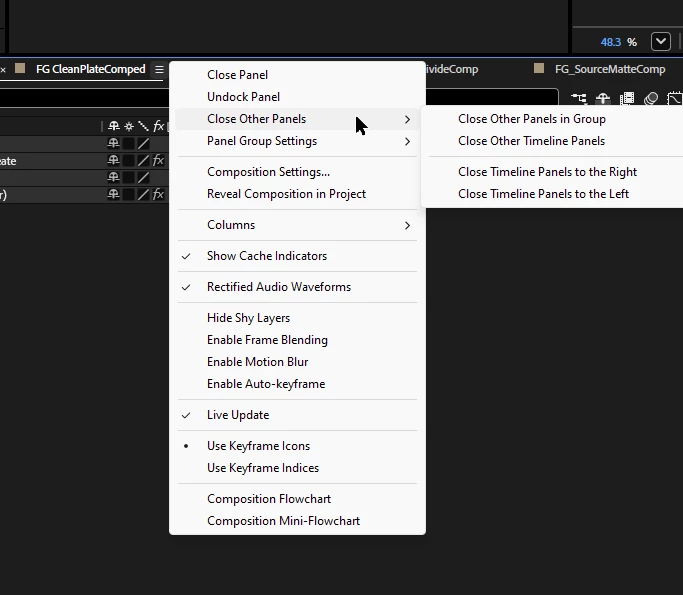Click Undock Panel menu item

297,97
